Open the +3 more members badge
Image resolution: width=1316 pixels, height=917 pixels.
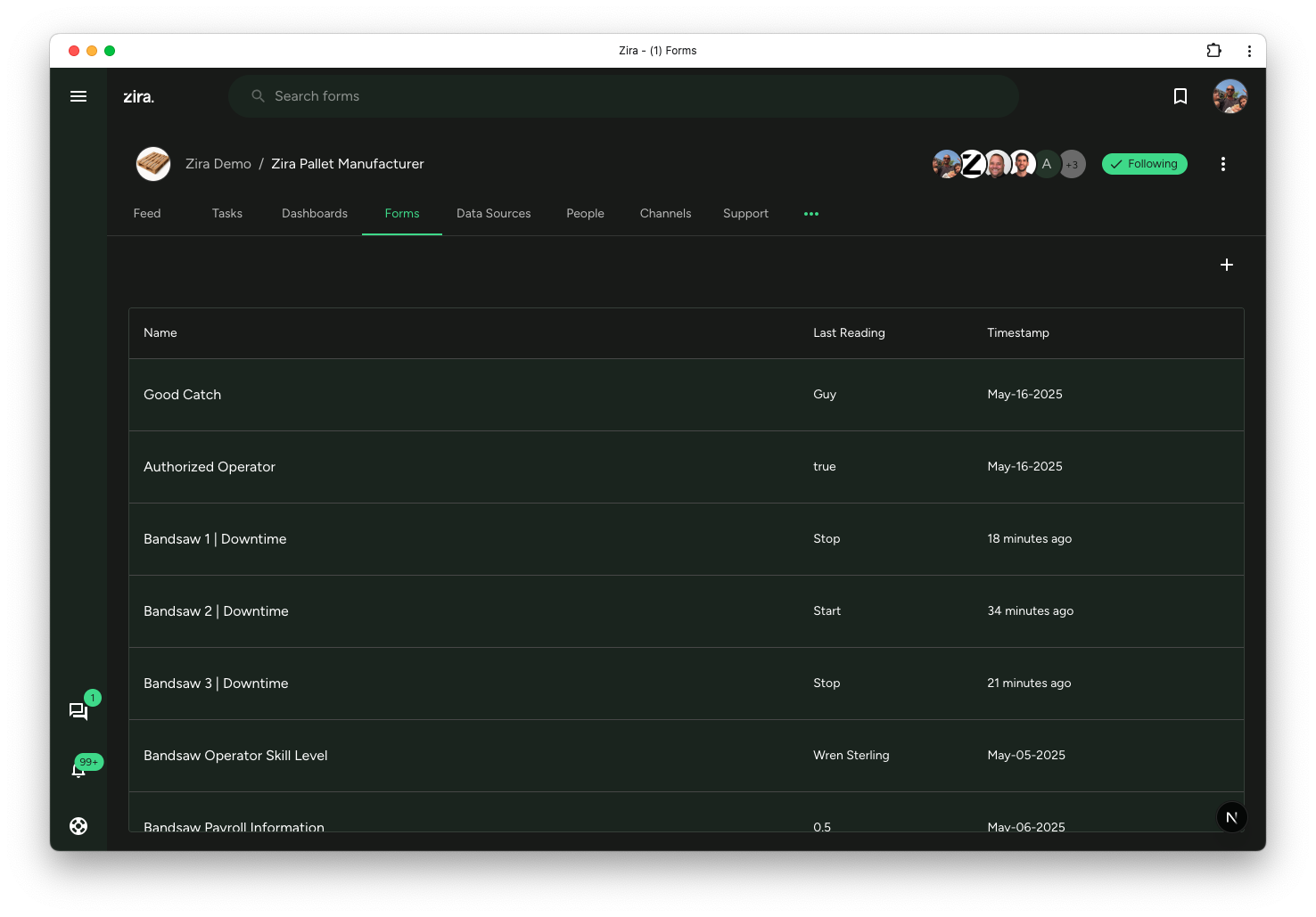coord(1072,164)
